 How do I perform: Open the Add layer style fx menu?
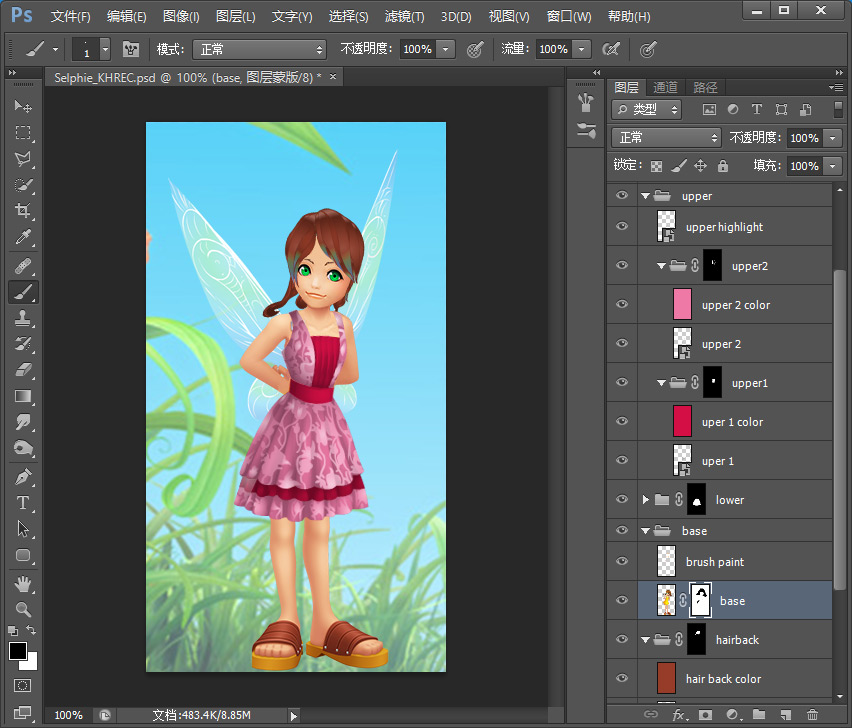click(x=678, y=717)
